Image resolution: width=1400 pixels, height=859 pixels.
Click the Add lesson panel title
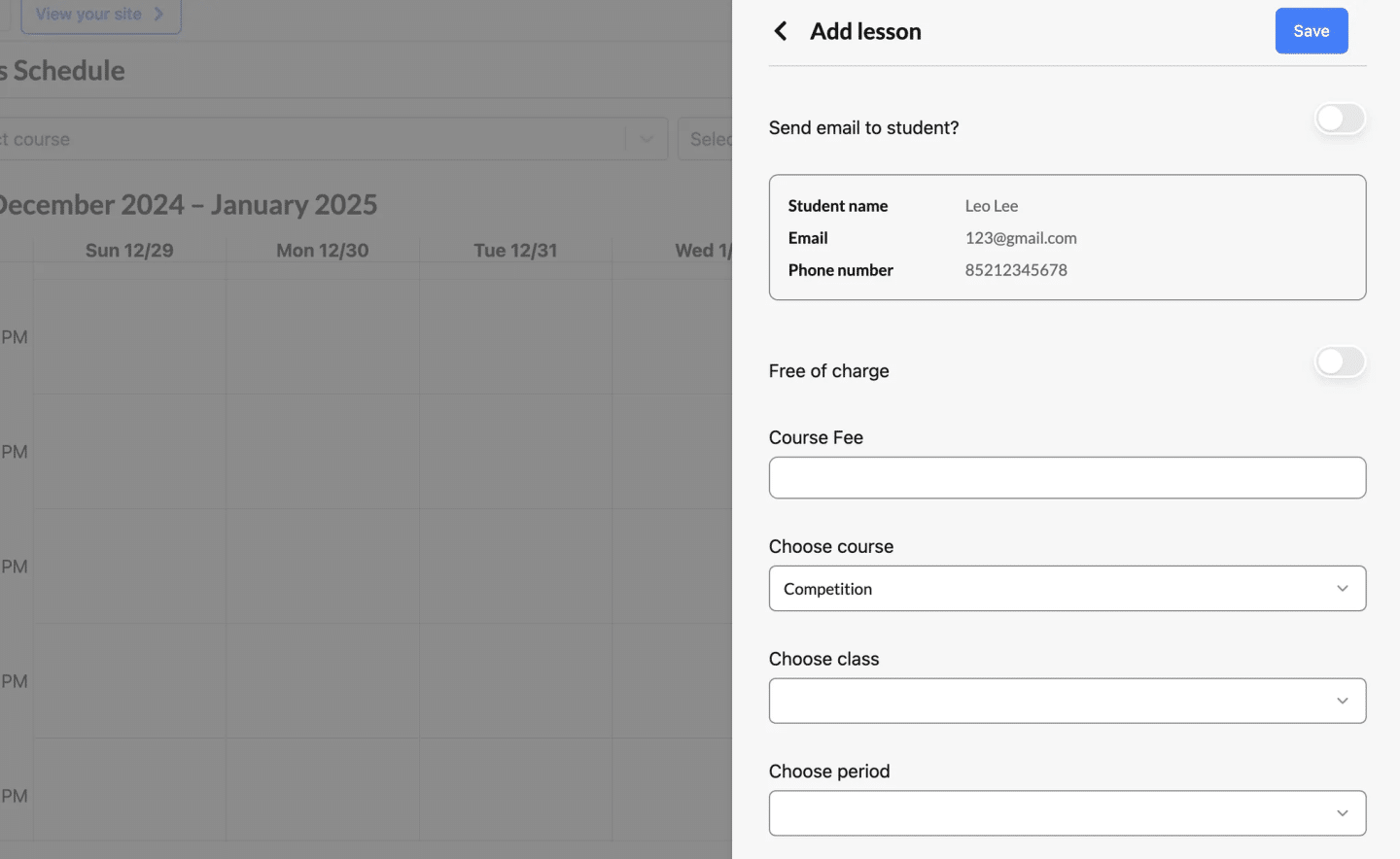(x=865, y=31)
